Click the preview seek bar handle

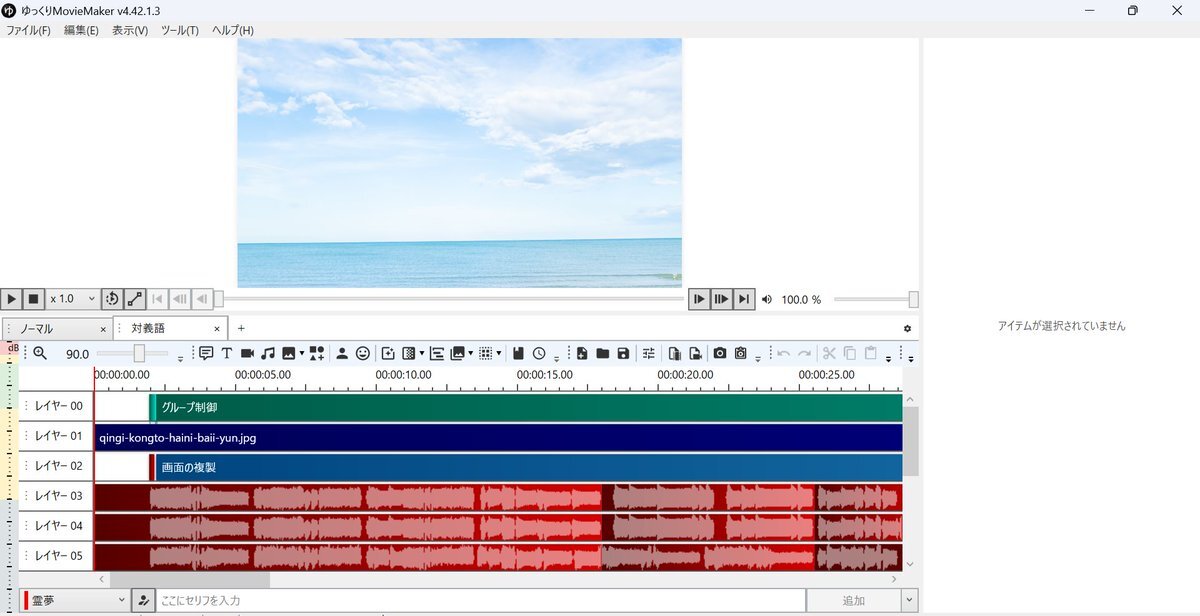(x=218, y=299)
